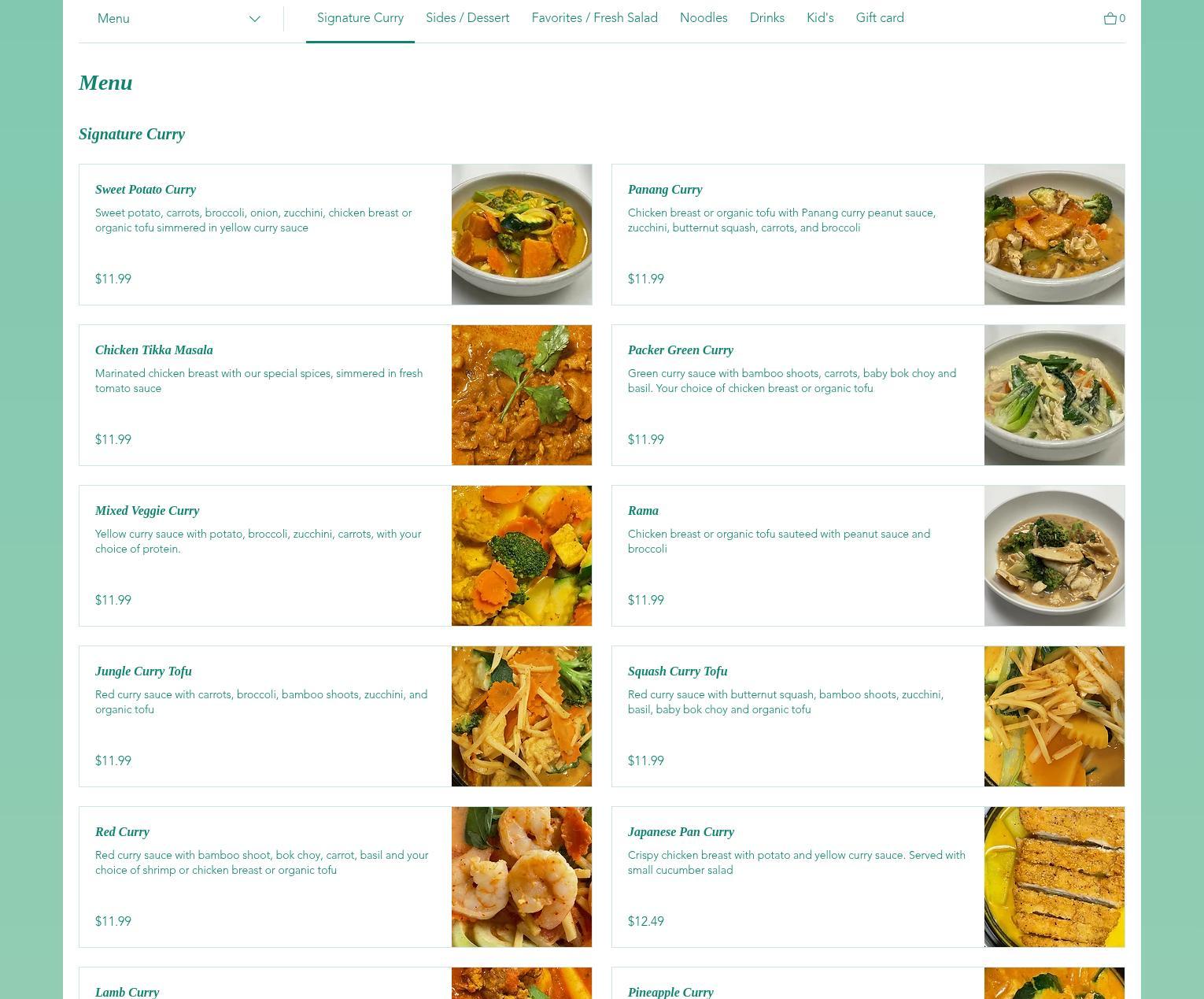
Task: View the Rama dish thumbnail
Action: (1054, 556)
